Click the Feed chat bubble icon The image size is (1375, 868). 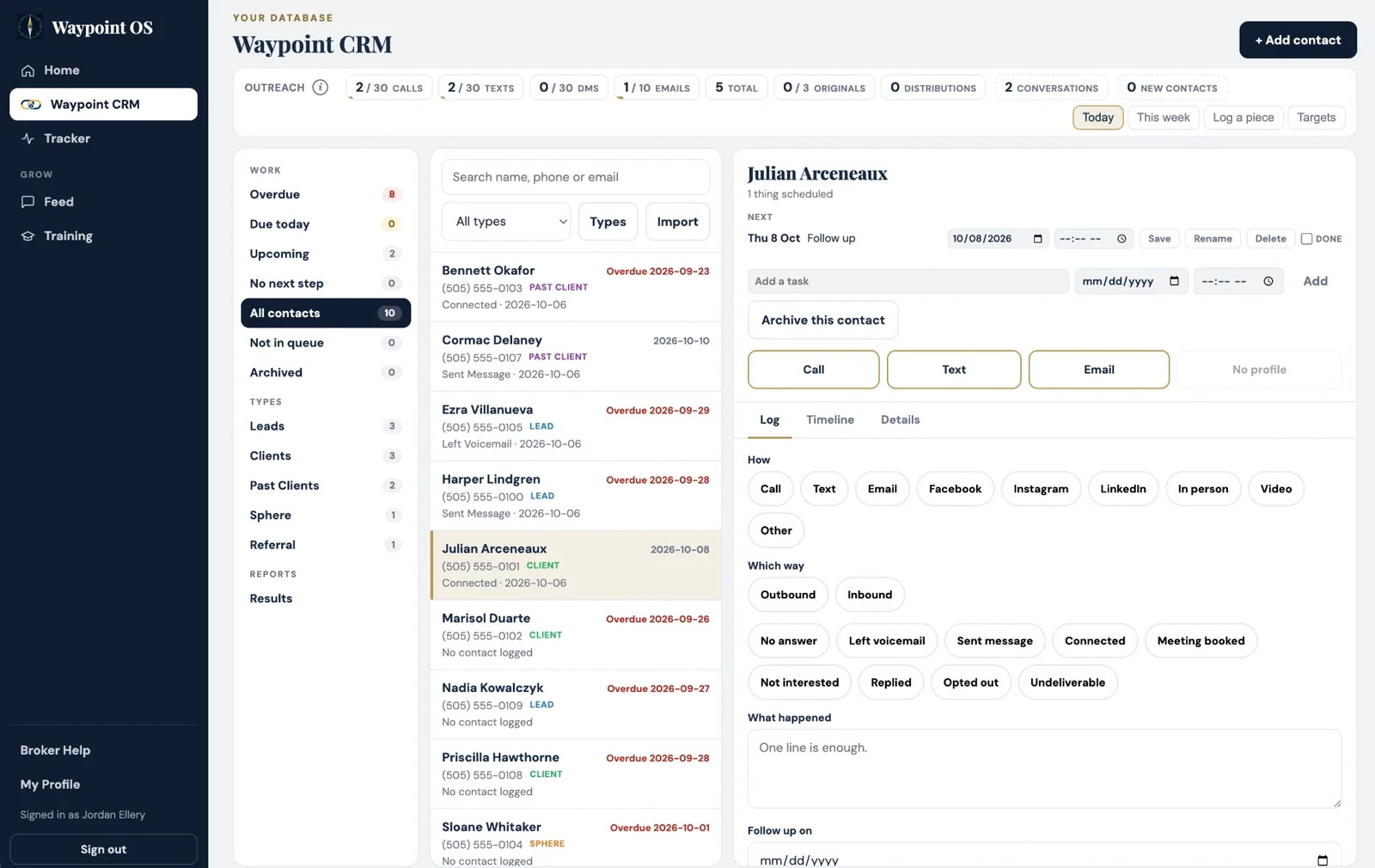27,202
